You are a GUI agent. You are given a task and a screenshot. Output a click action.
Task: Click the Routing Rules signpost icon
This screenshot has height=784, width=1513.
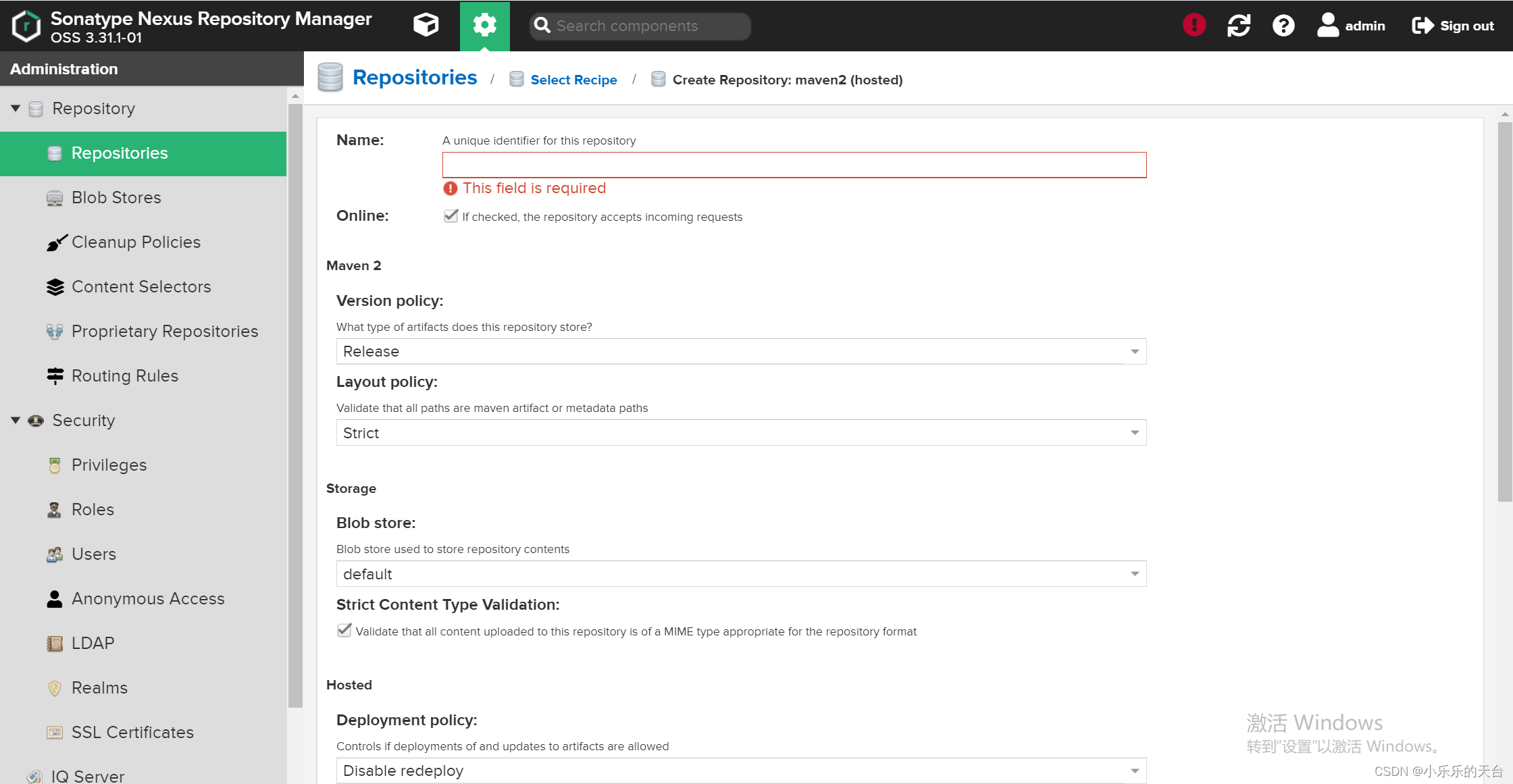55,376
